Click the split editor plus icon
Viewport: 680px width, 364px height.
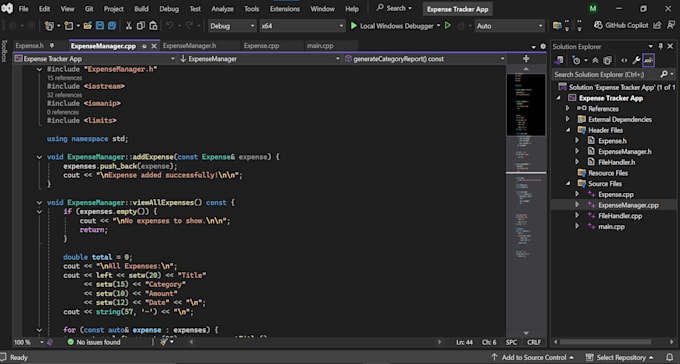click(526, 59)
